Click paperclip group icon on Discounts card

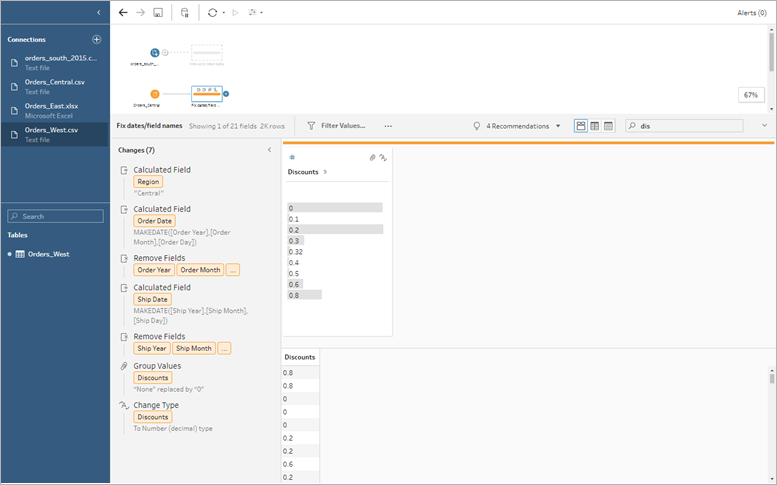372,158
